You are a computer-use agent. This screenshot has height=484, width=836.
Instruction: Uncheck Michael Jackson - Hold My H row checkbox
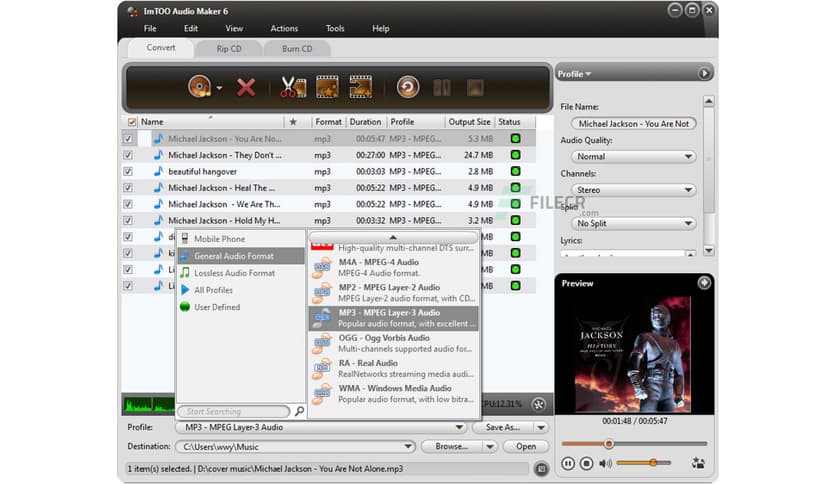pos(128,220)
